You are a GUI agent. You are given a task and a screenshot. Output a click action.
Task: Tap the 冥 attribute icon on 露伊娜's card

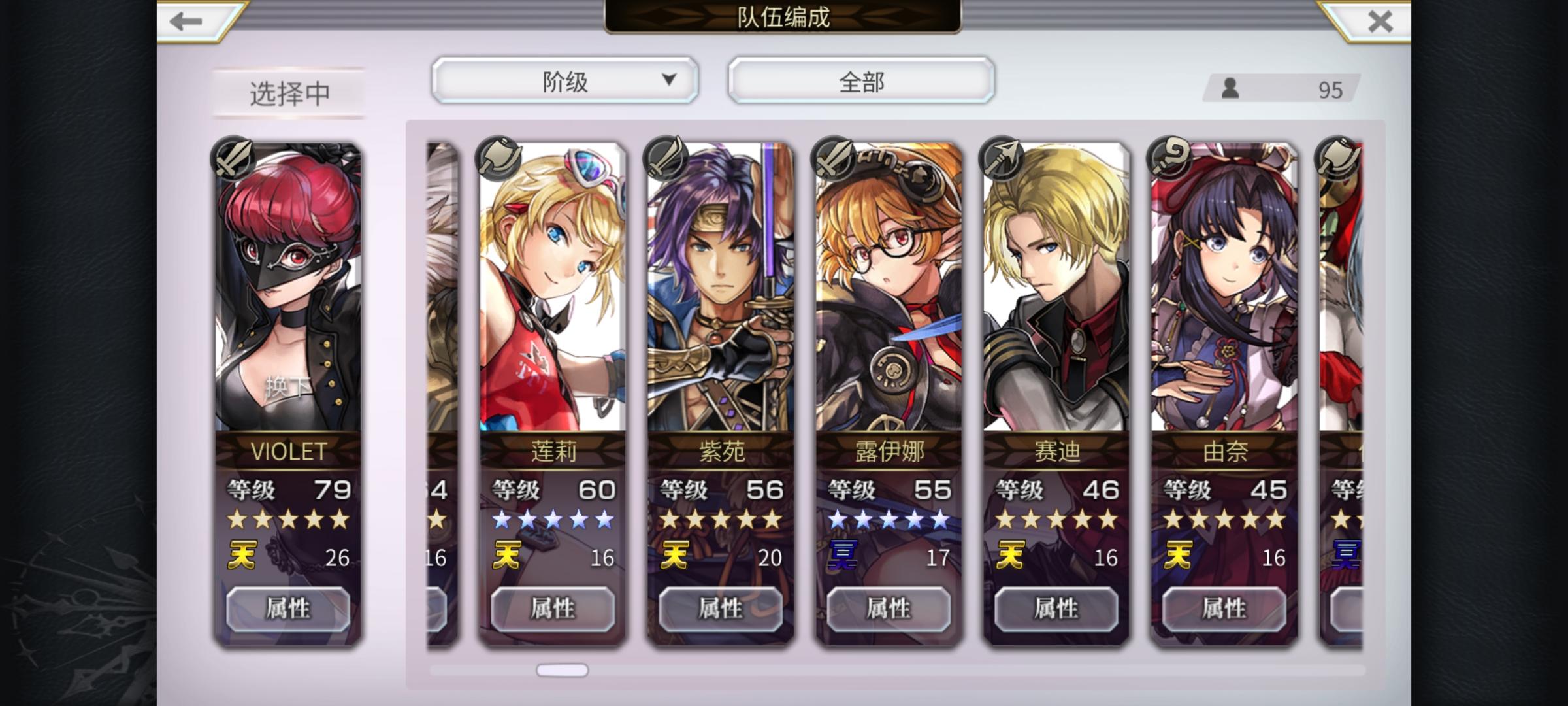pyautogui.click(x=842, y=556)
